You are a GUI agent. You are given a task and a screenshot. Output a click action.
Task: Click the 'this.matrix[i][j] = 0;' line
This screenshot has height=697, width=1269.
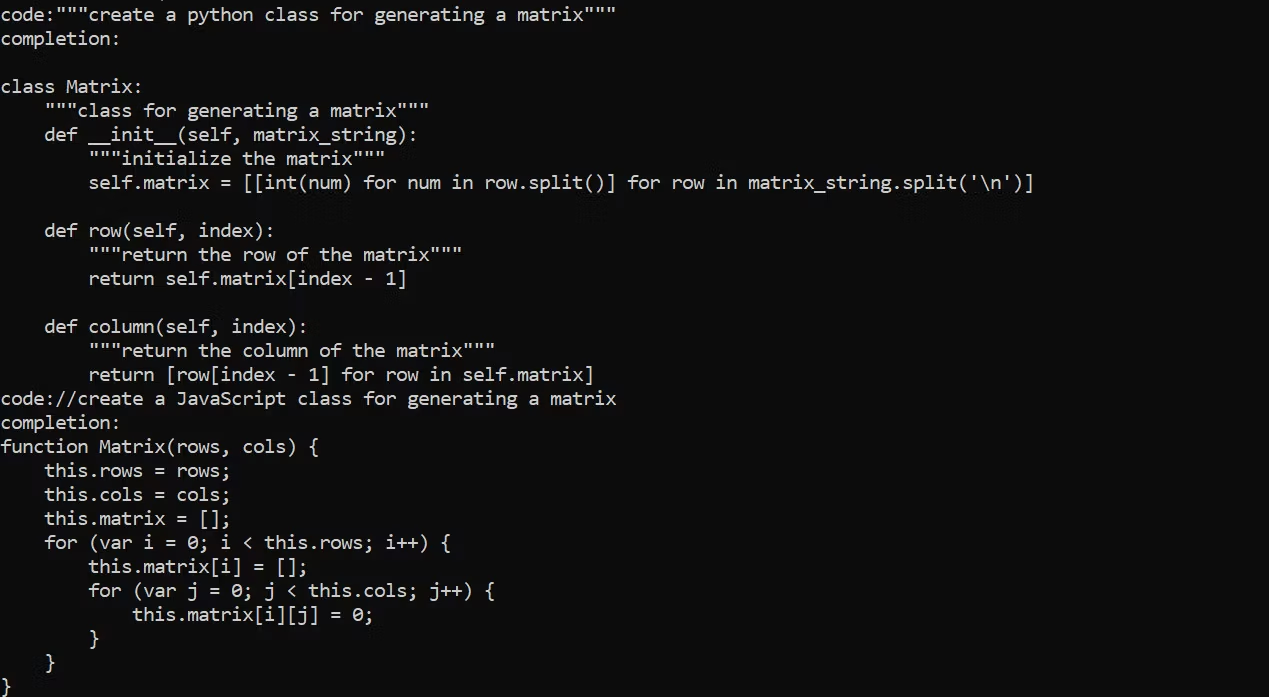click(x=253, y=615)
